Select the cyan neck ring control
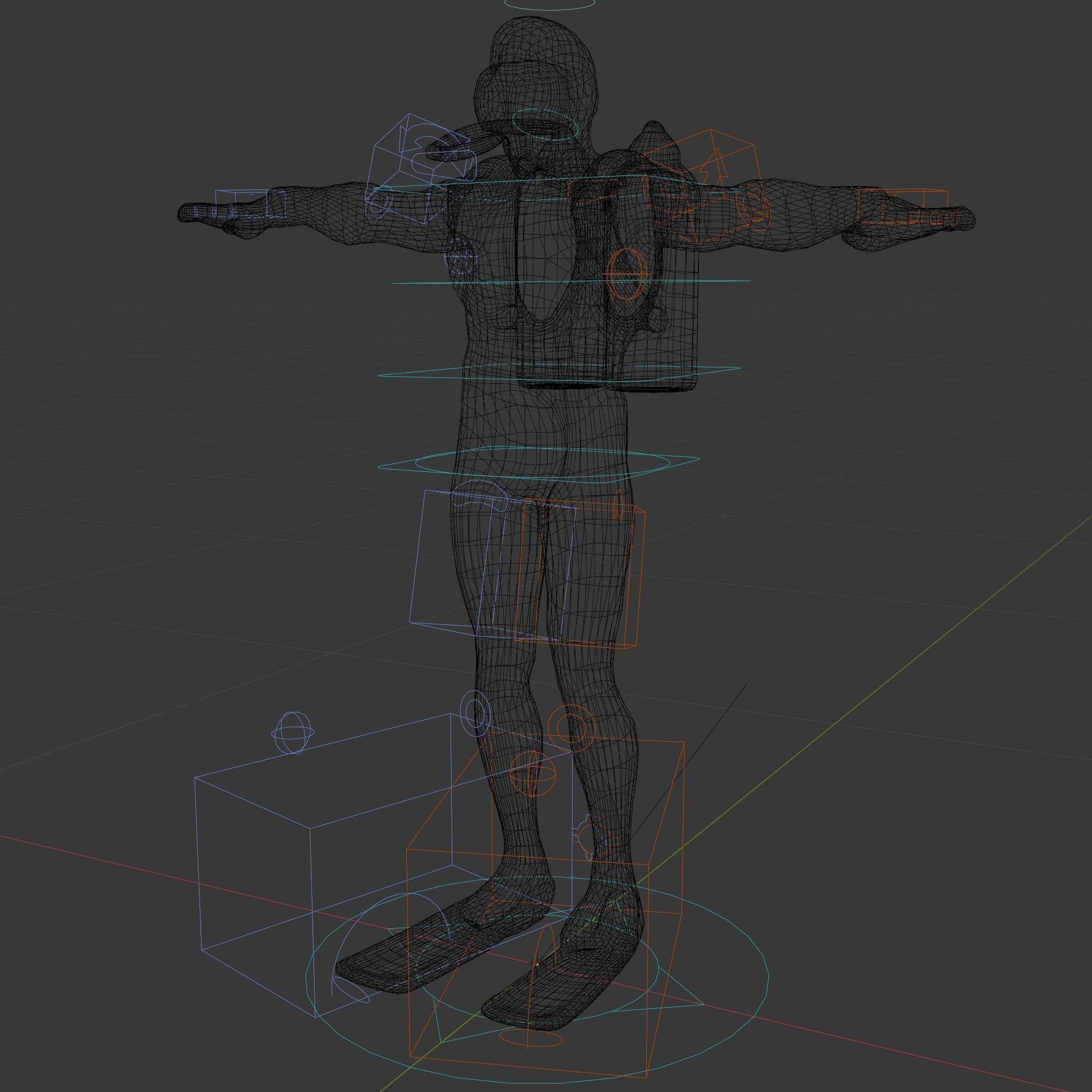Image resolution: width=1092 pixels, height=1092 pixels. [545, 124]
